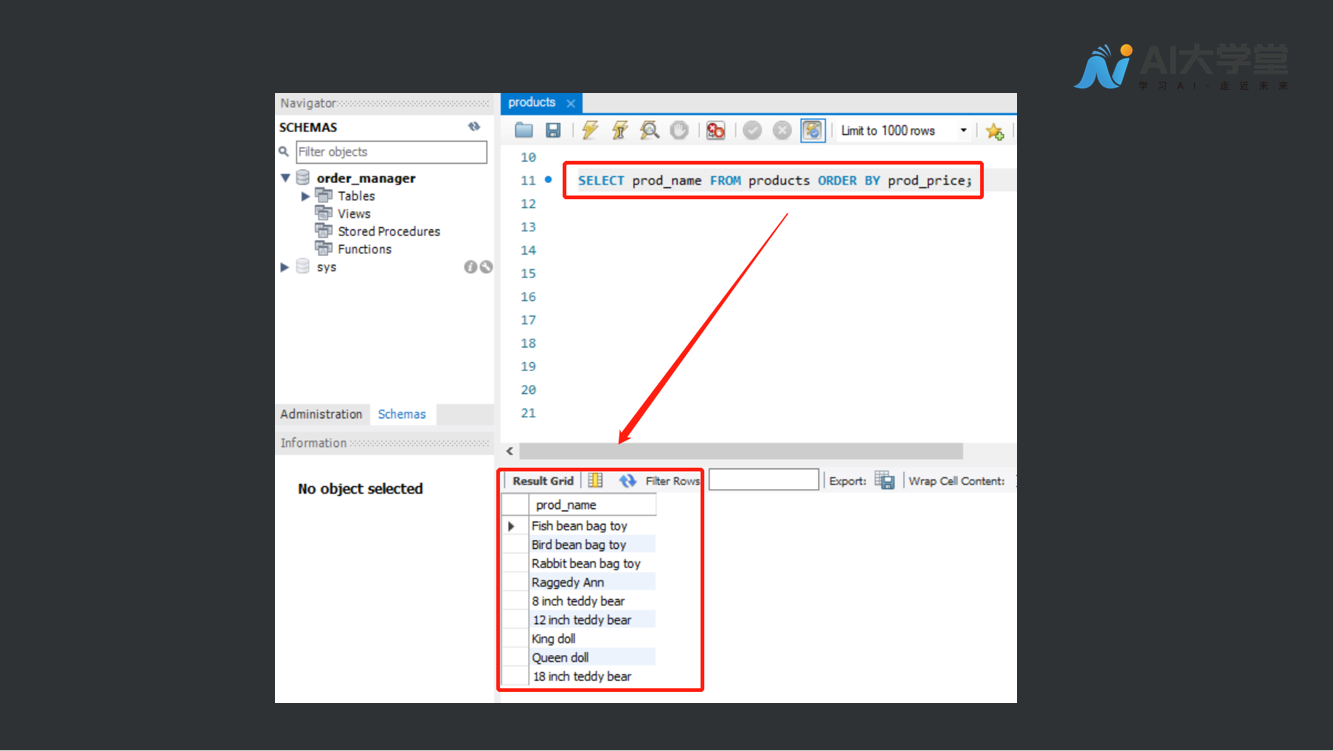
Task: Select the 12 inch teddy bear row
Action: click(591, 620)
